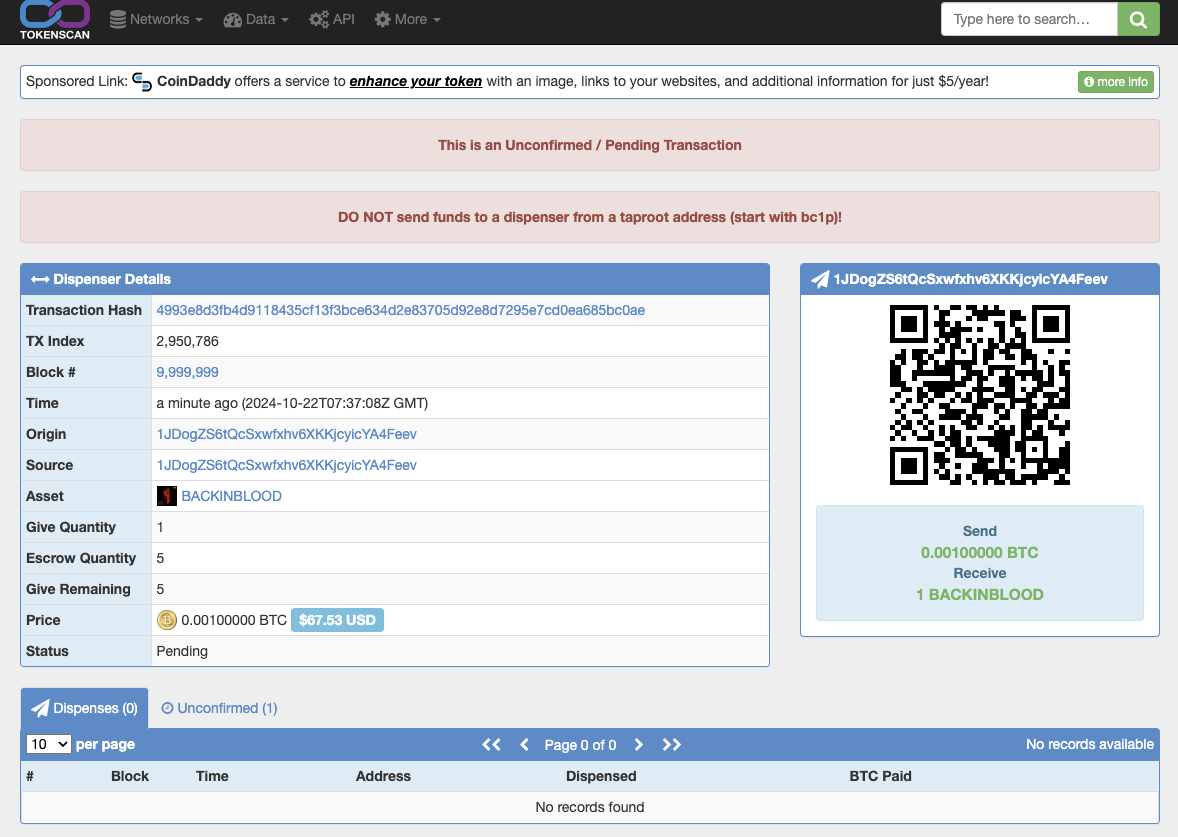The height and width of the screenshot is (837, 1178).
Task: Go to the next page
Action: tap(639, 745)
